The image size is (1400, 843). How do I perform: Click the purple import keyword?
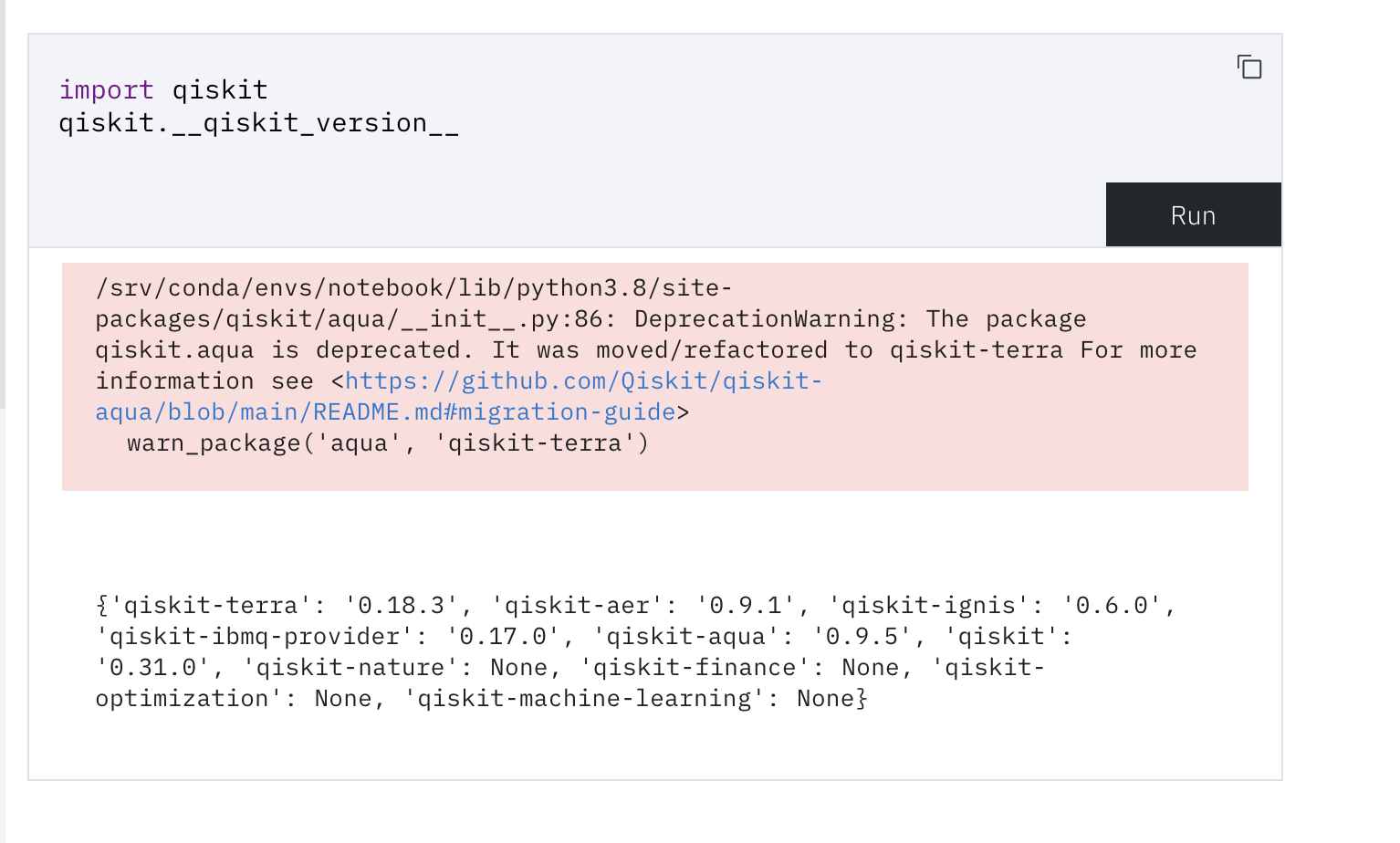(x=106, y=89)
